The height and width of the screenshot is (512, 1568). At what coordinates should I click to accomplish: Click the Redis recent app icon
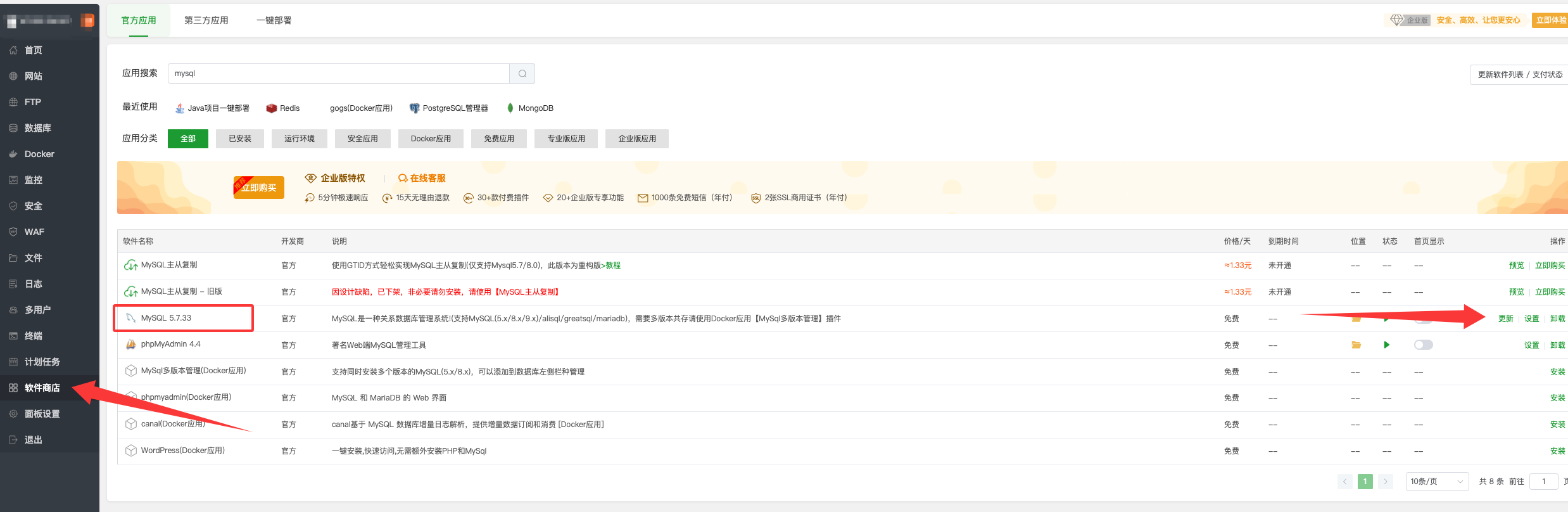click(x=272, y=108)
